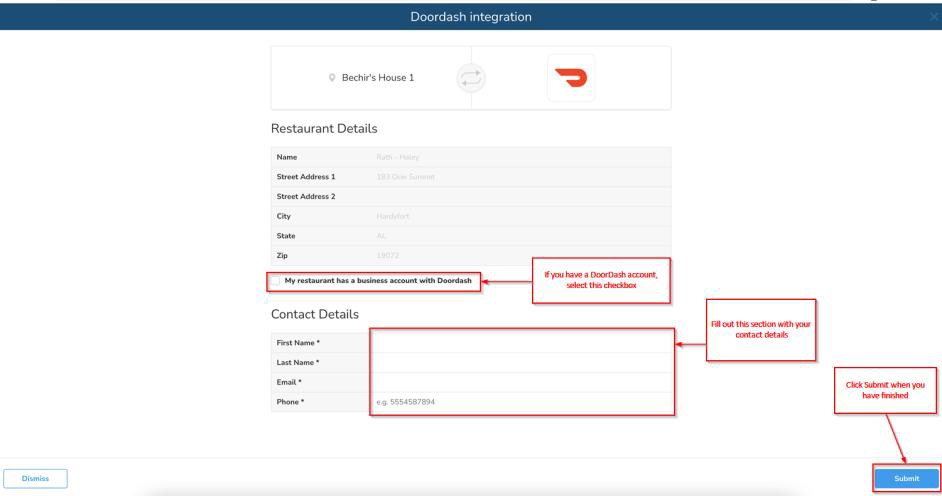Enable the Doordash business account checkbox
942x496 pixels.
(x=277, y=280)
